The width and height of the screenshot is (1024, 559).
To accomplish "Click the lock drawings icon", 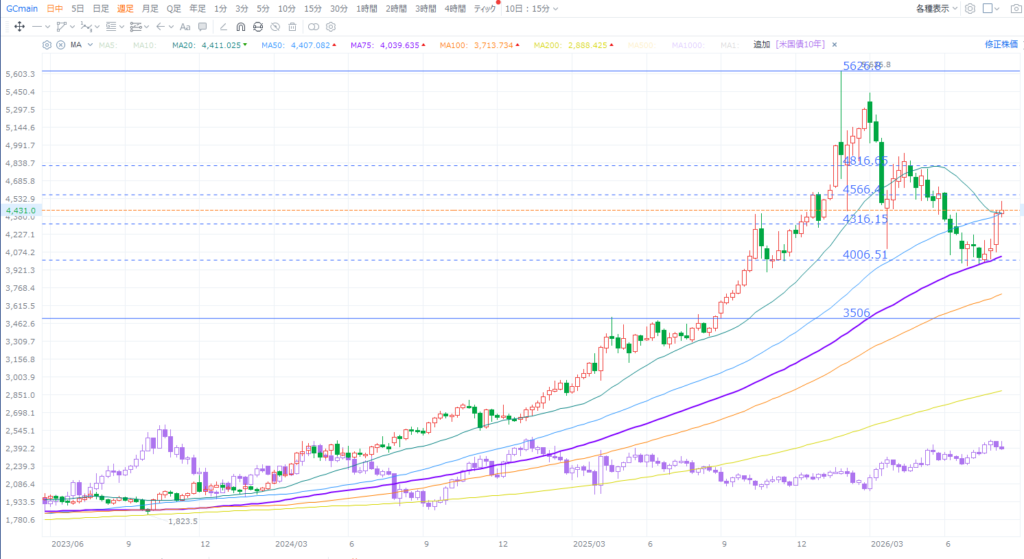I will pos(258,27).
